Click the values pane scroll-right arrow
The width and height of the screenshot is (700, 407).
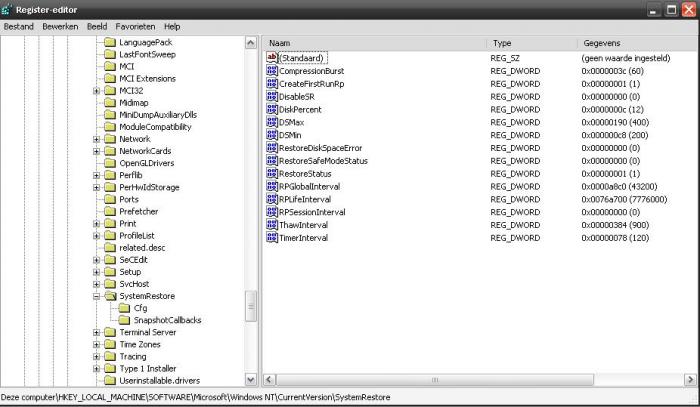tap(690, 380)
